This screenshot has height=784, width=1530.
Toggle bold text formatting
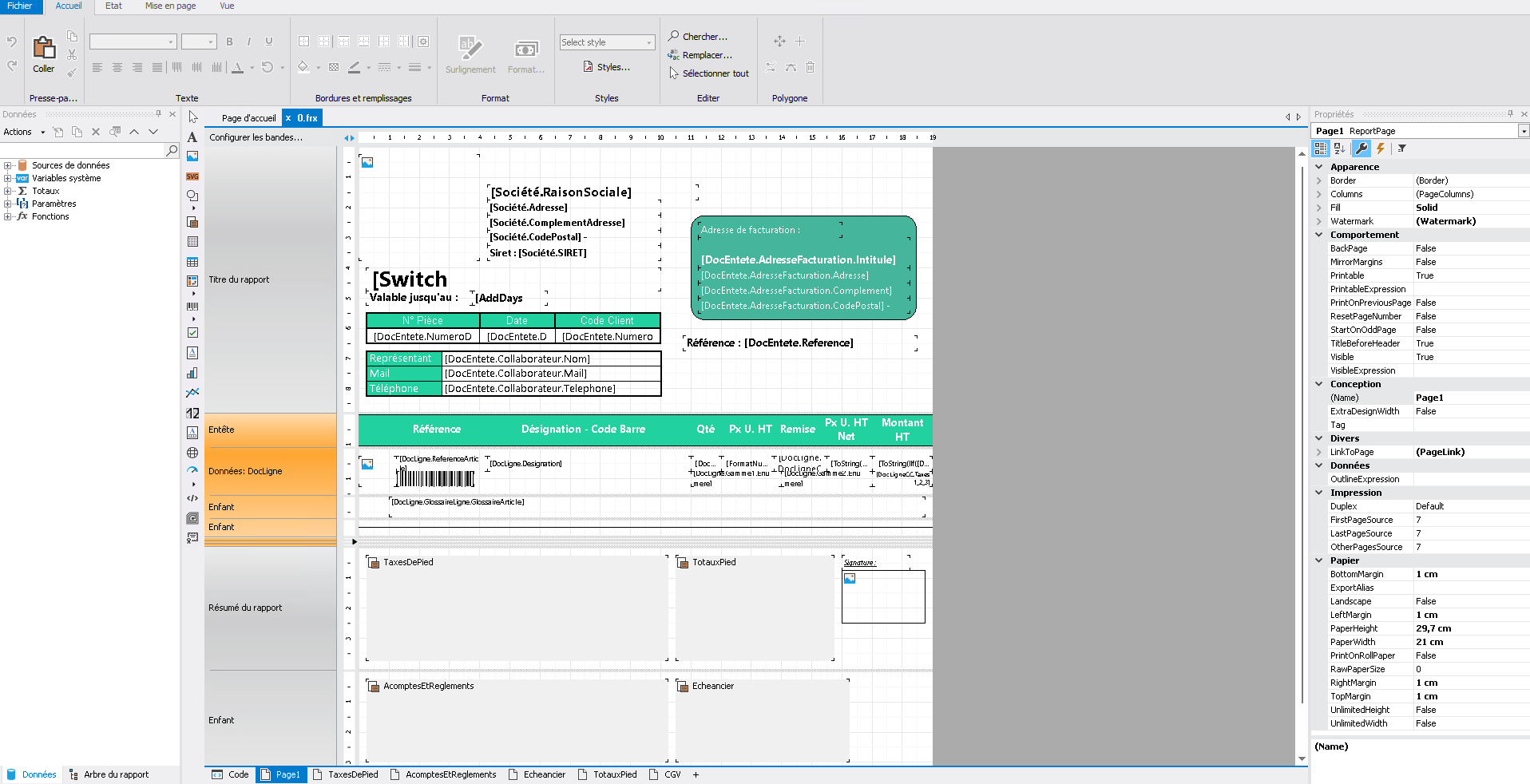(229, 42)
